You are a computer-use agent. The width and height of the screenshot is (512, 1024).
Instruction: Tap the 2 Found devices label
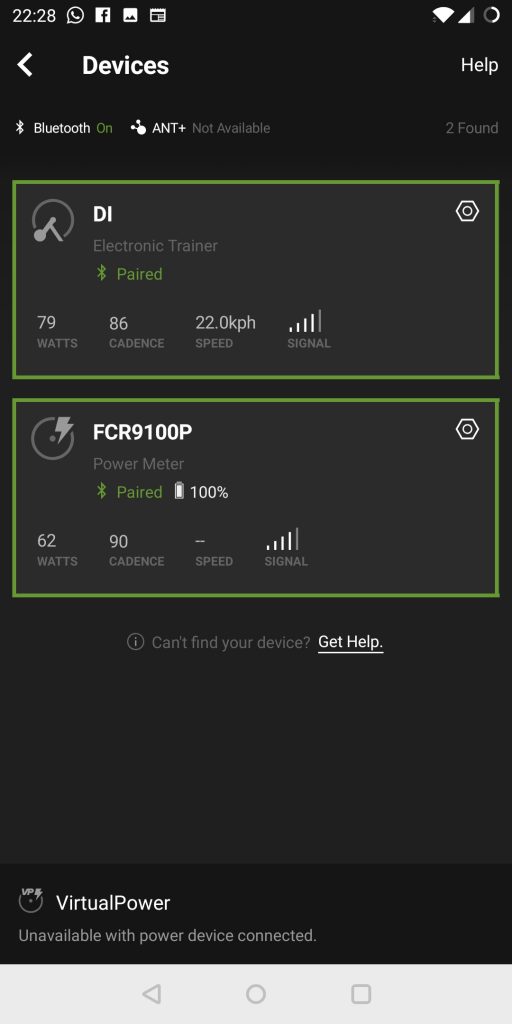click(472, 128)
